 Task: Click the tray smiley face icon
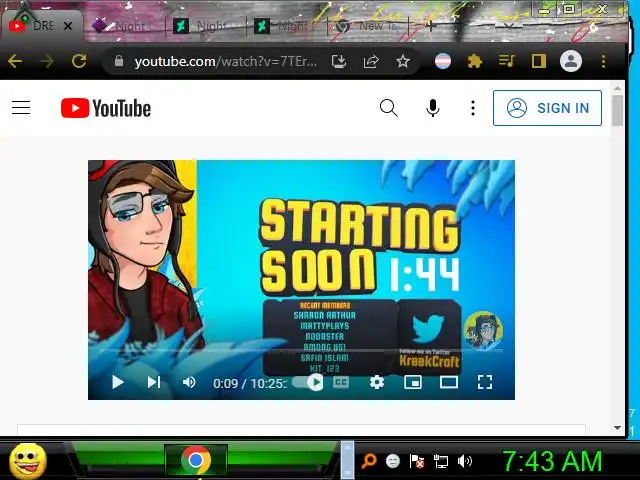[393, 461]
